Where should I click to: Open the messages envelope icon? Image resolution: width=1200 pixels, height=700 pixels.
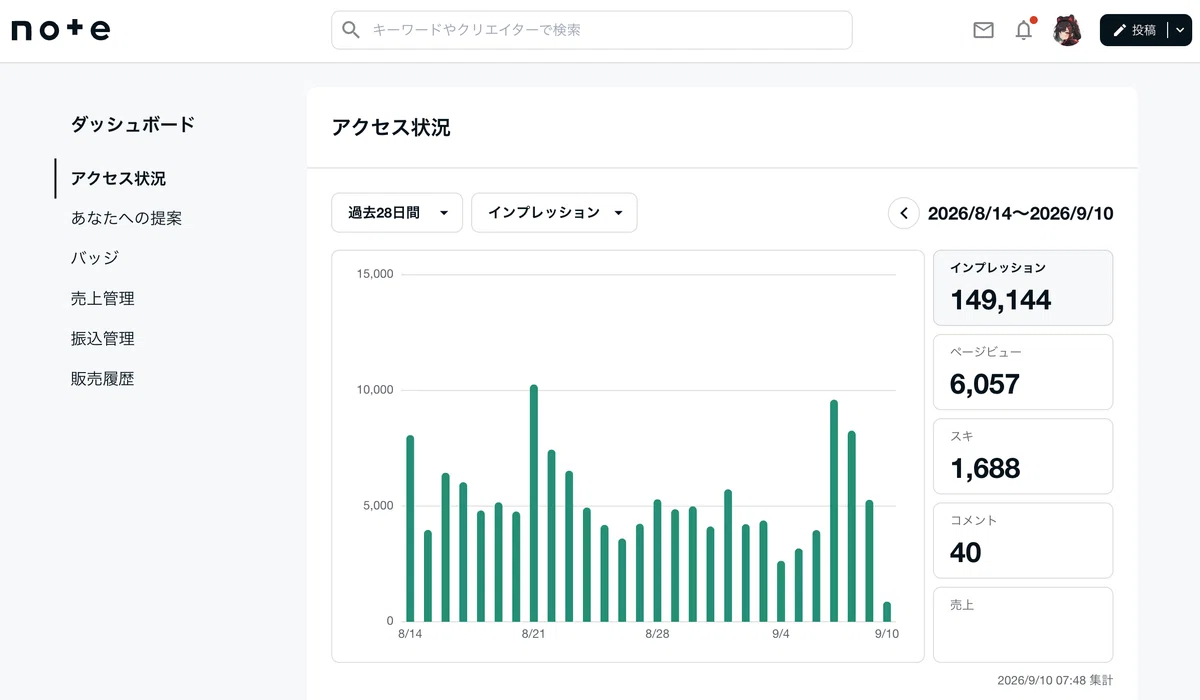983,30
